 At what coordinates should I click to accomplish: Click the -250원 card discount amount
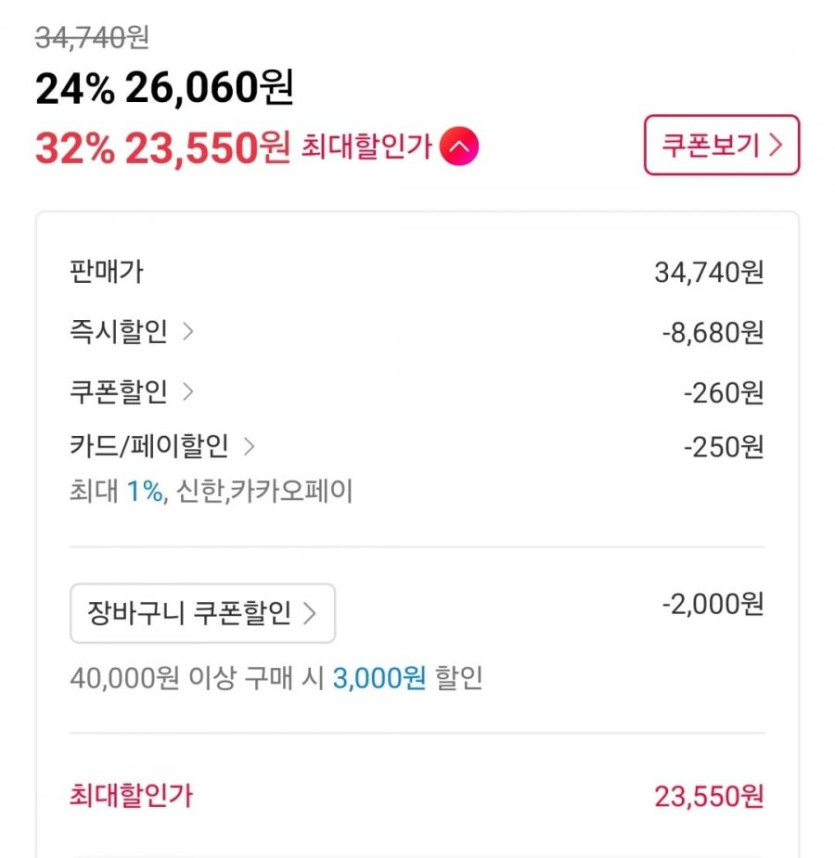coord(724,446)
